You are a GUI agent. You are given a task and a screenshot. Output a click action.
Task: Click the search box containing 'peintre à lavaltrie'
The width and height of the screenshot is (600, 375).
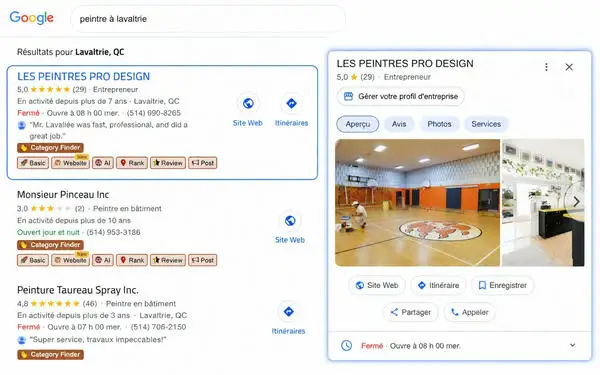[208, 19]
